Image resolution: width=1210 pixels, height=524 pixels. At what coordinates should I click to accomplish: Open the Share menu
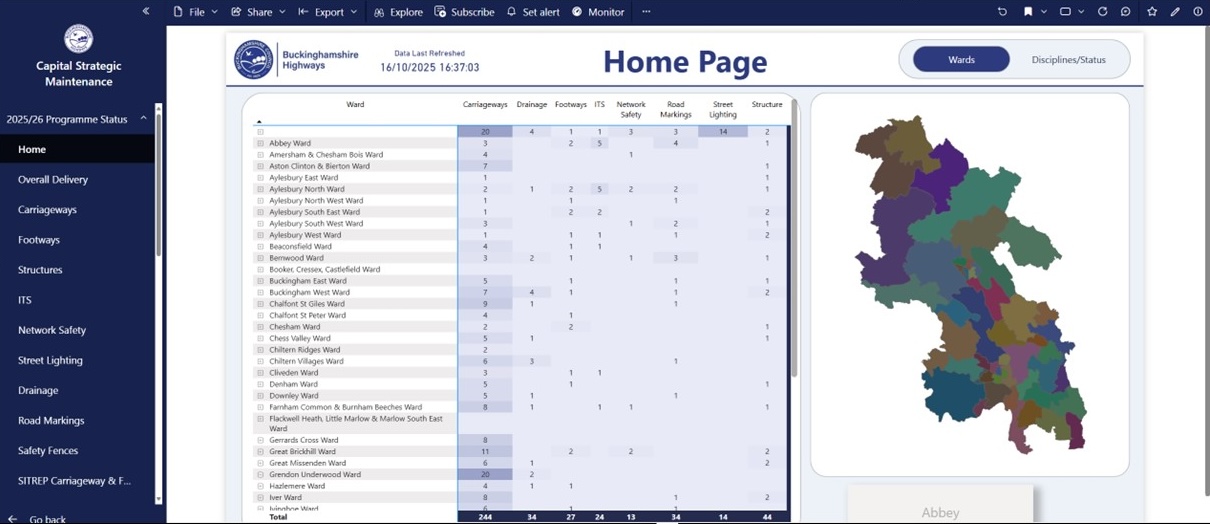pyautogui.click(x=258, y=12)
